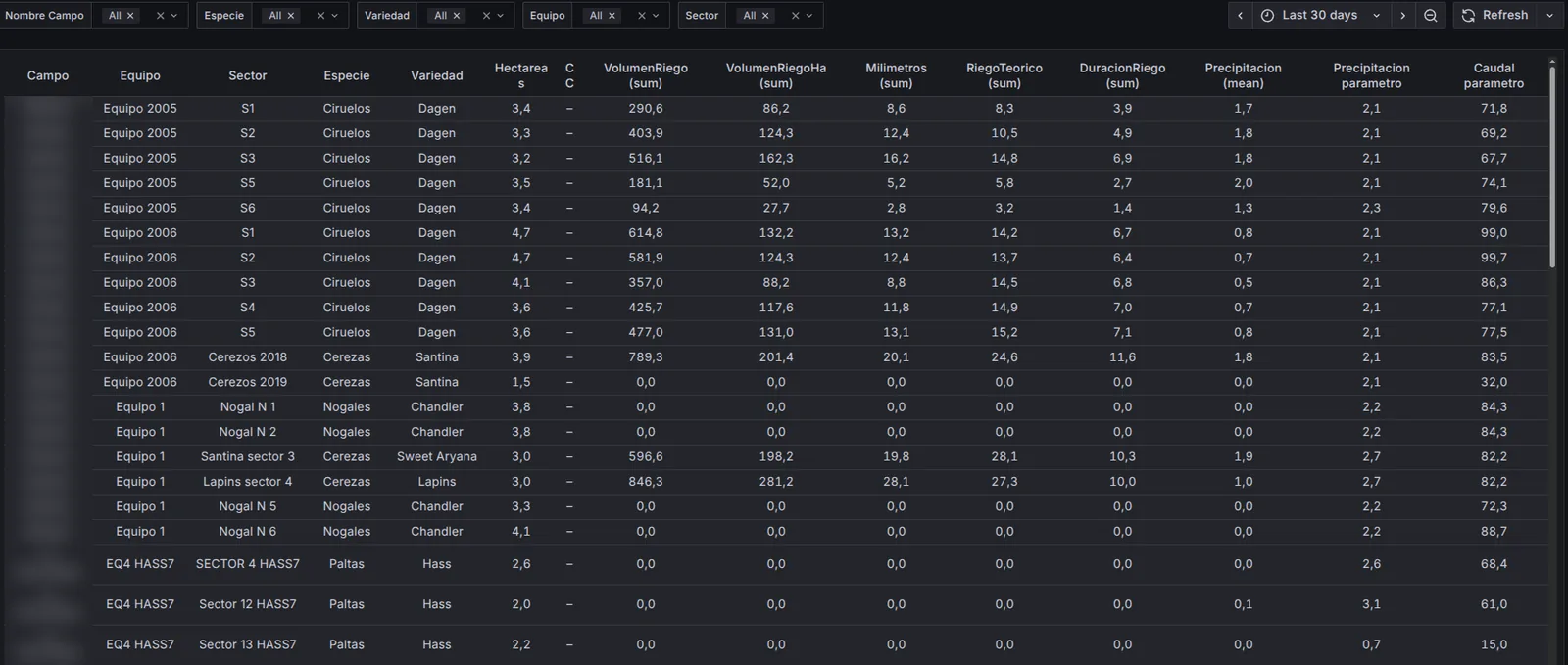Clear all values in Sector filter

pos(796,16)
